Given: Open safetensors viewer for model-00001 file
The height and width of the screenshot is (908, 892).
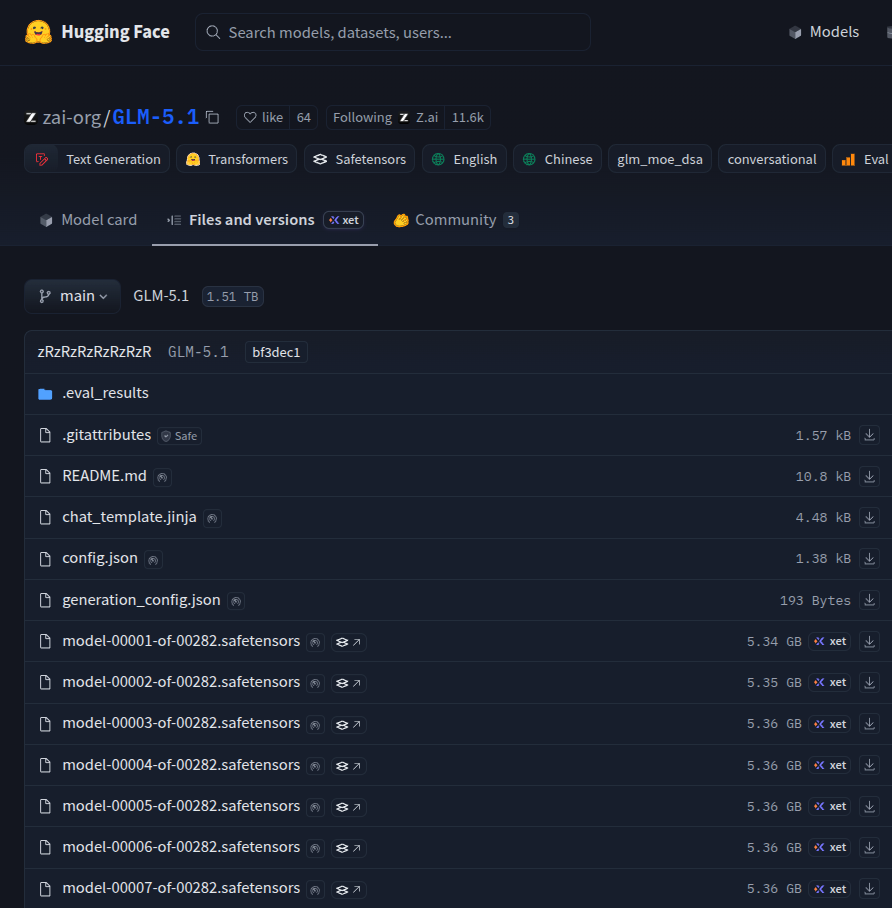Looking at the screenshot, I should (349, 642).
